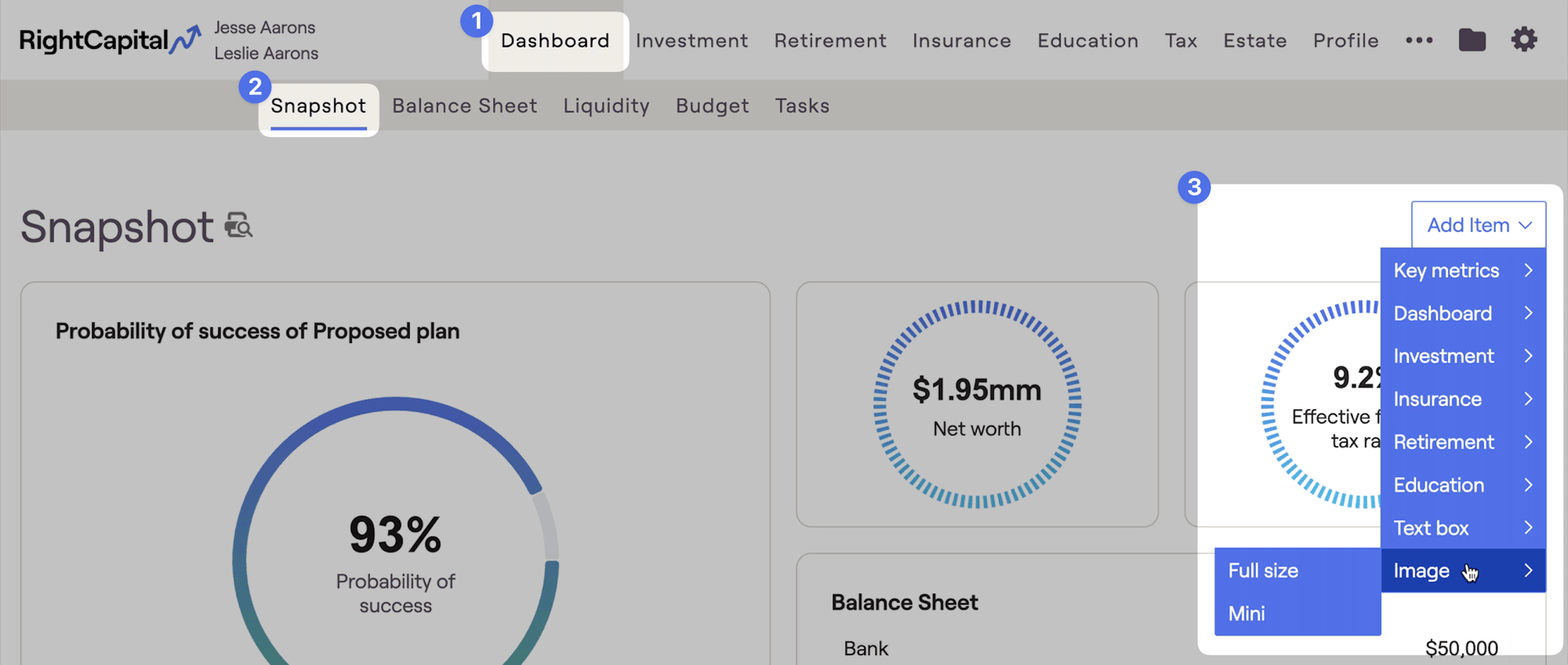1568x665 pixels.
Task: Click the RightCapital logo
Action: click(109, 40)
